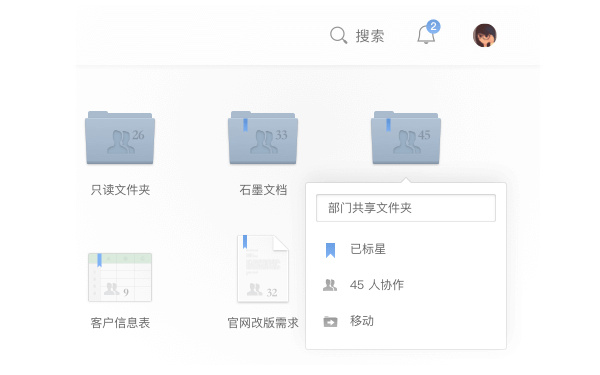Click the collaborators people icon in popup
This screenshot has height=375, width=600.
coord(330,285)
